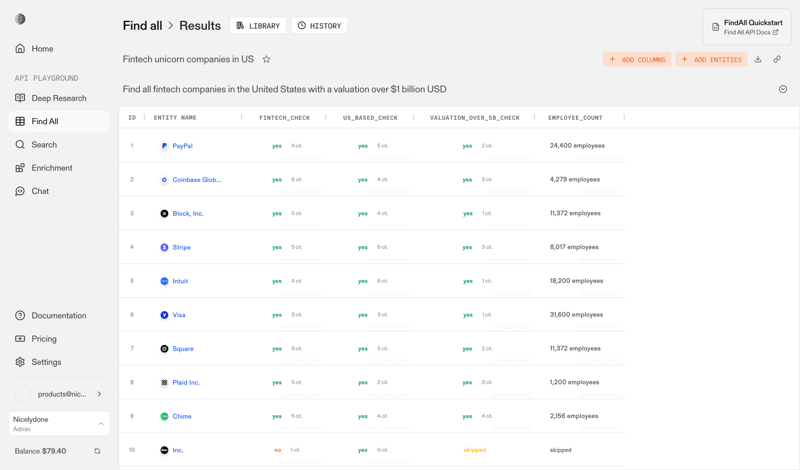Image resolution: width=800 pixels, height=470 pixels.
Task: Copy the share link icon
Action: [x=777, y=60]
